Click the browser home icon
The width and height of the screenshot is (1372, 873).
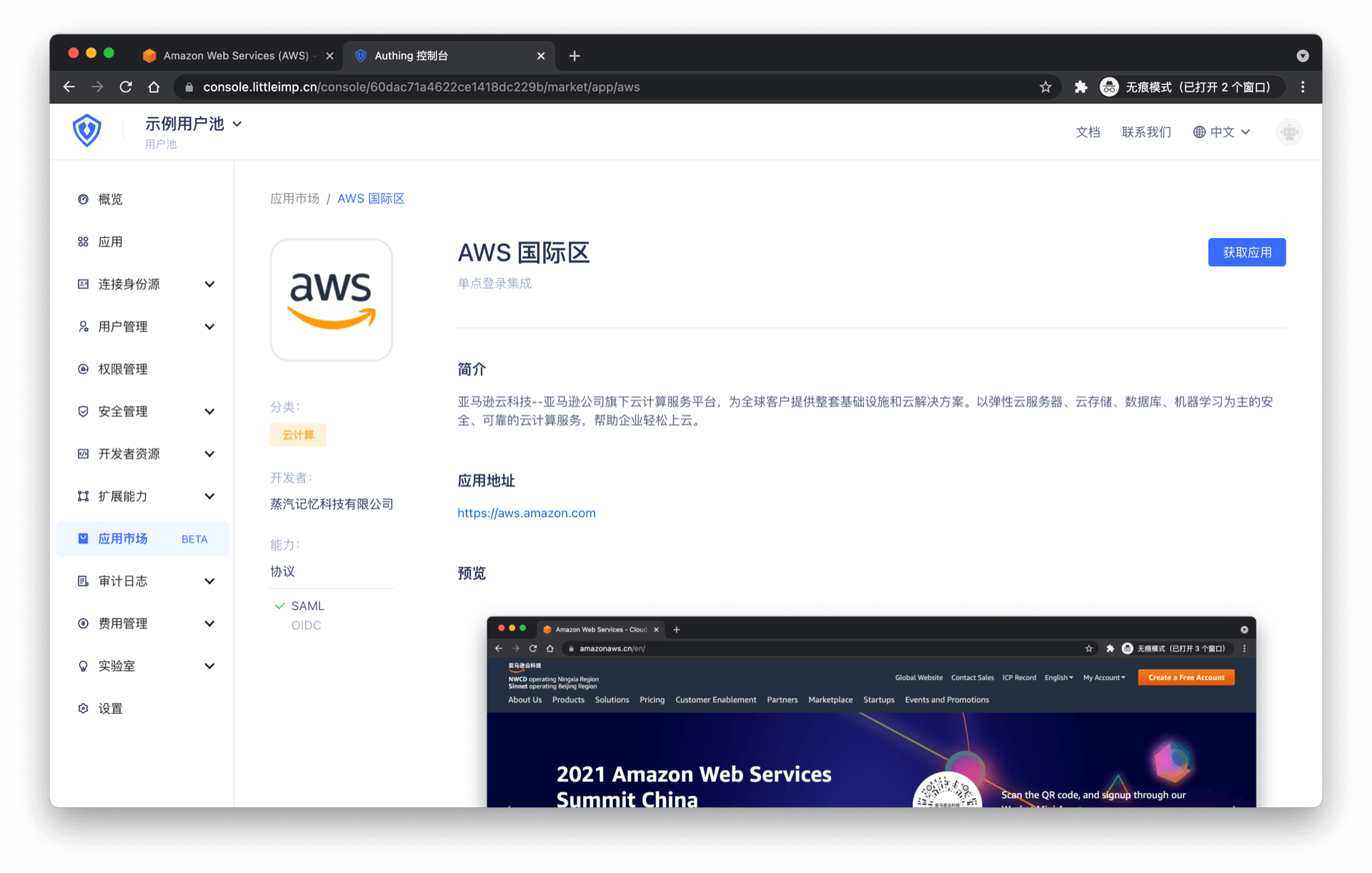click(x=154, y=87)
